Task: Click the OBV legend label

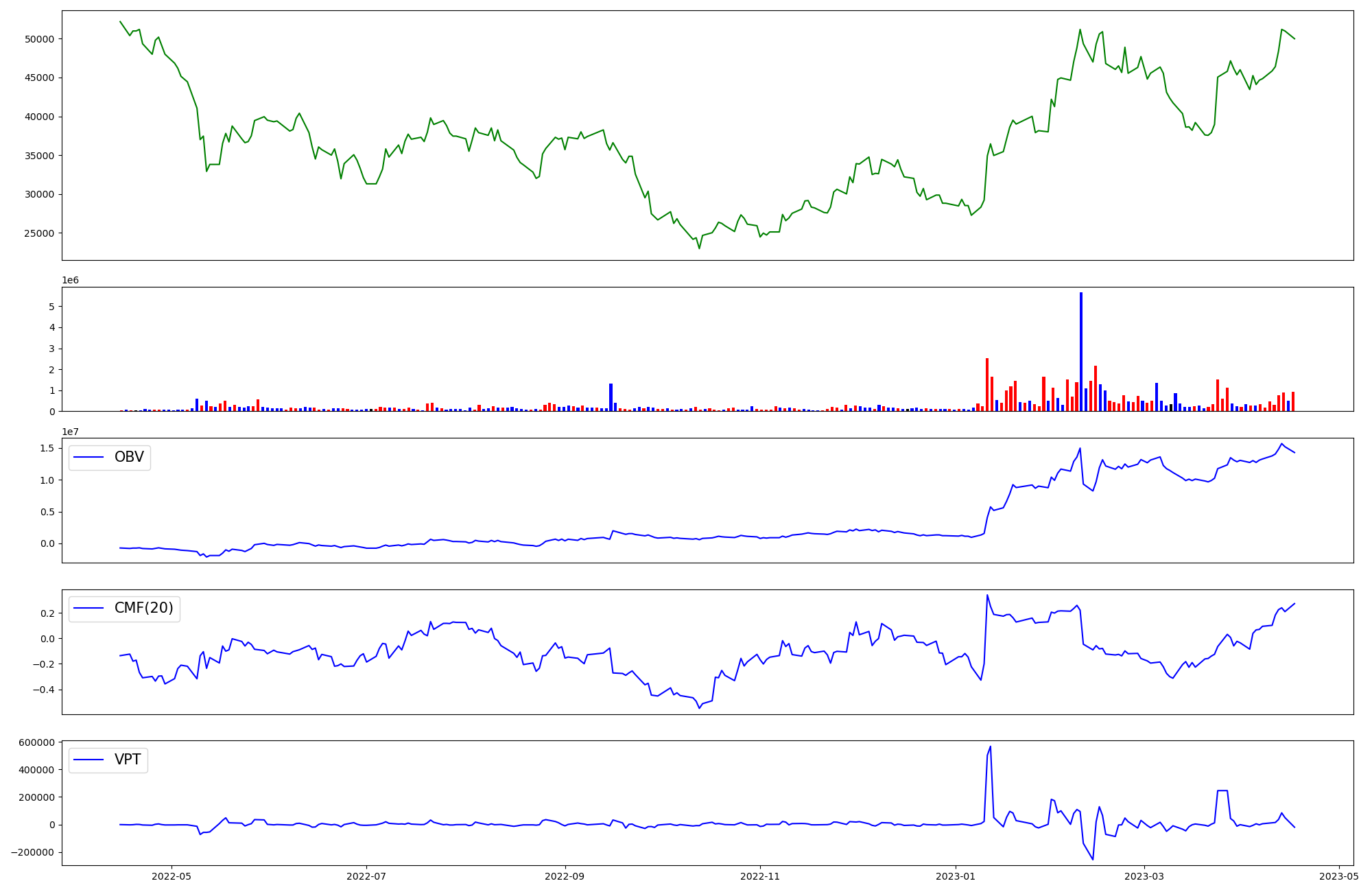Action: click(x=129, y=457)
